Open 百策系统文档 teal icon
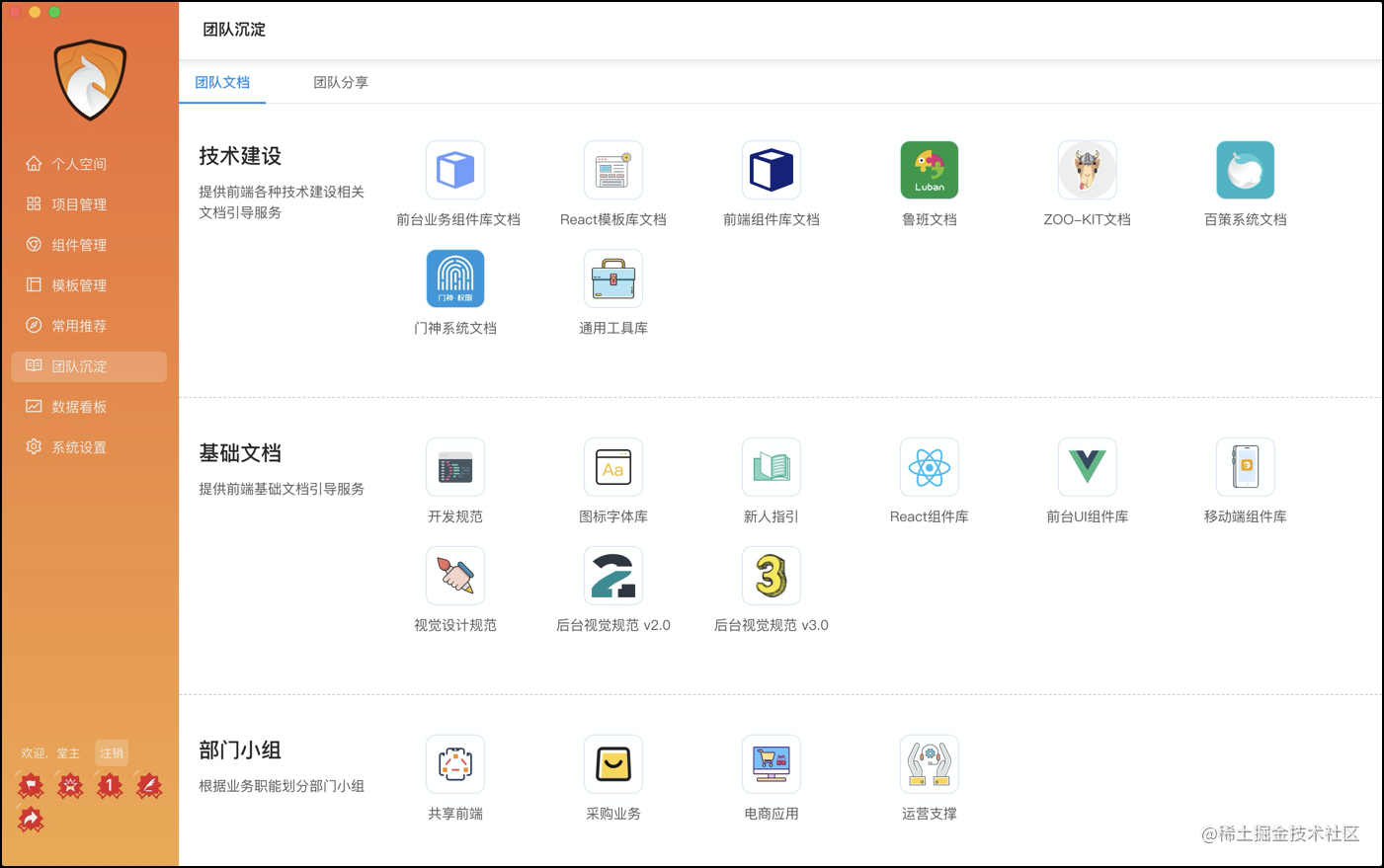Viewport: 1384px width, 868px height. (1246, 170)
